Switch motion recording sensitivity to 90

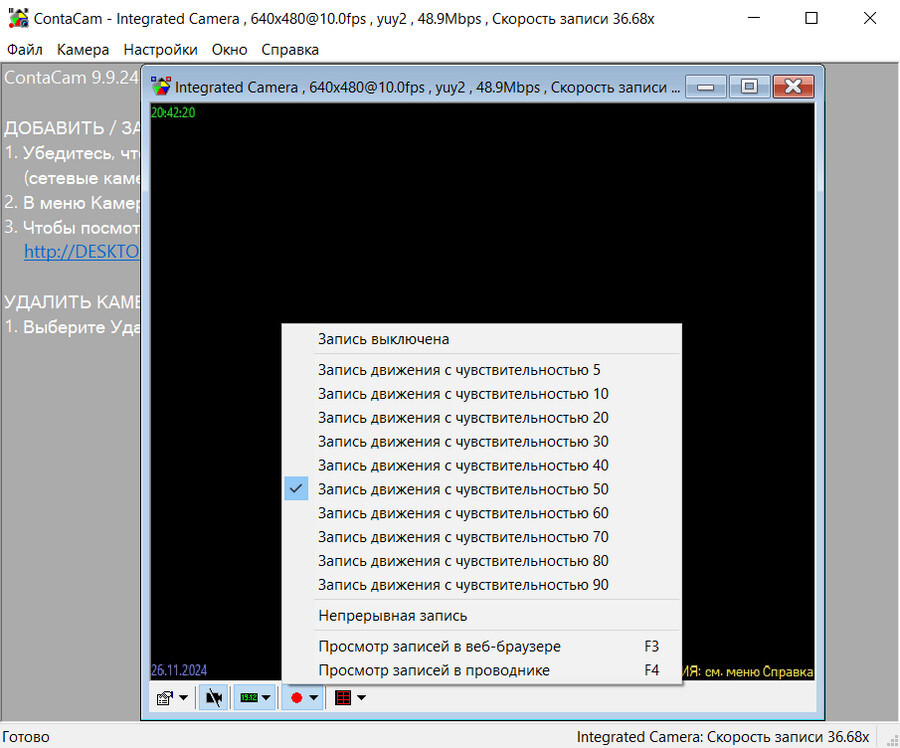[482, 585]
